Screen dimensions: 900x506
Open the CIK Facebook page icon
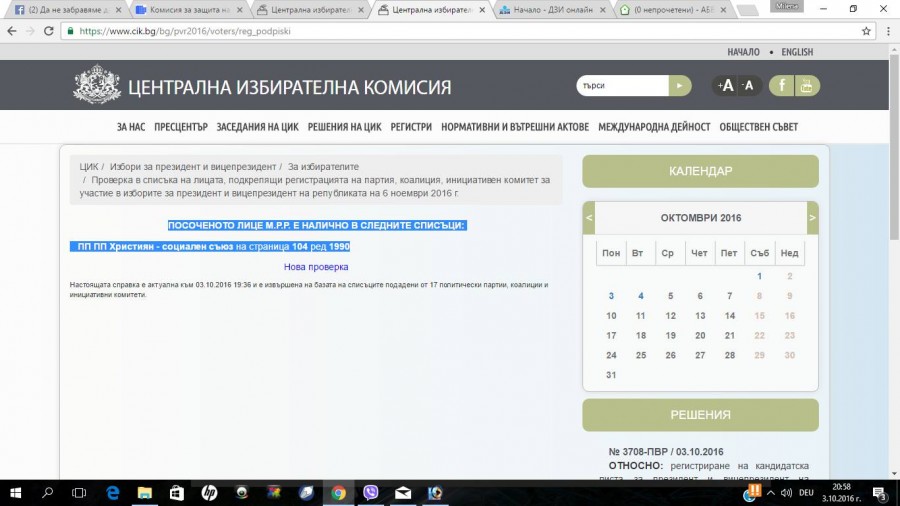coord(781,86)
